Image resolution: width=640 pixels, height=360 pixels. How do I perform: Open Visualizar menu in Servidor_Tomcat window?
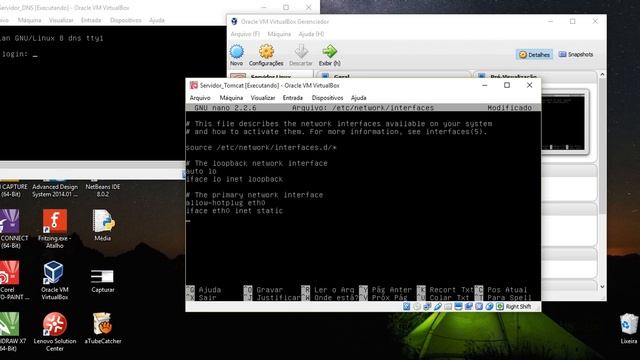click(262, 98)
